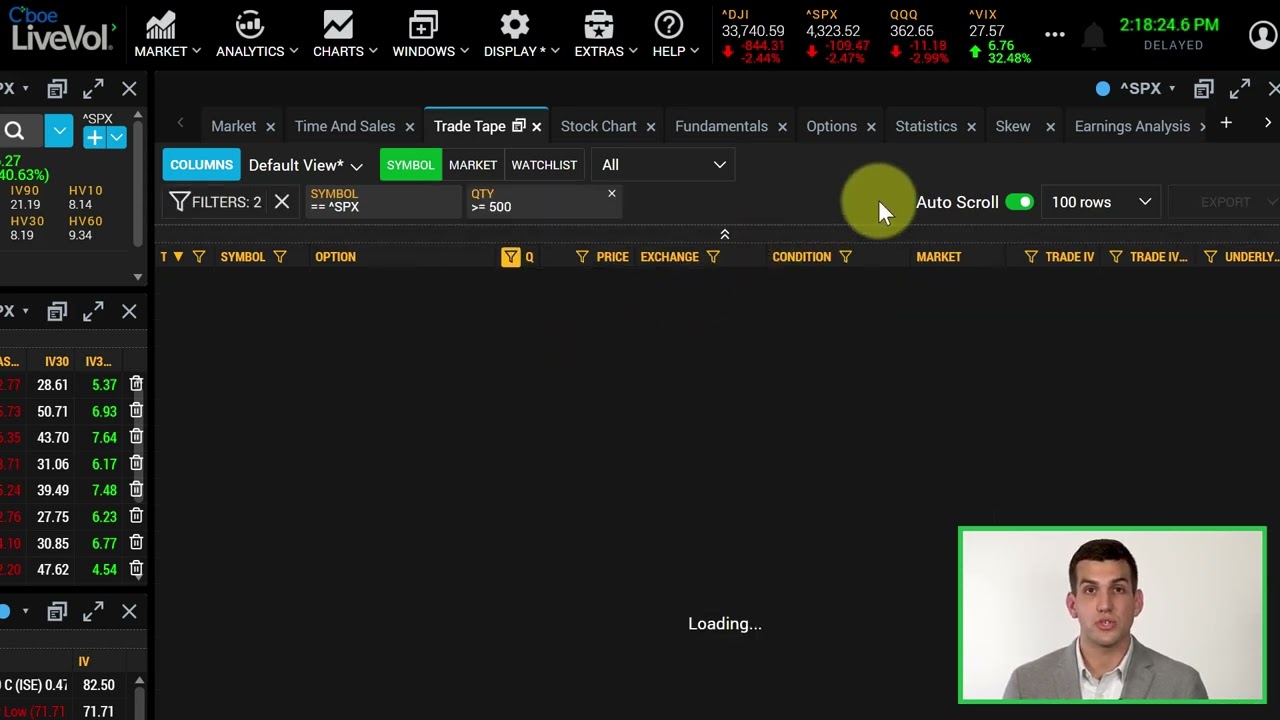Open the user account icon

(1263, 35)
